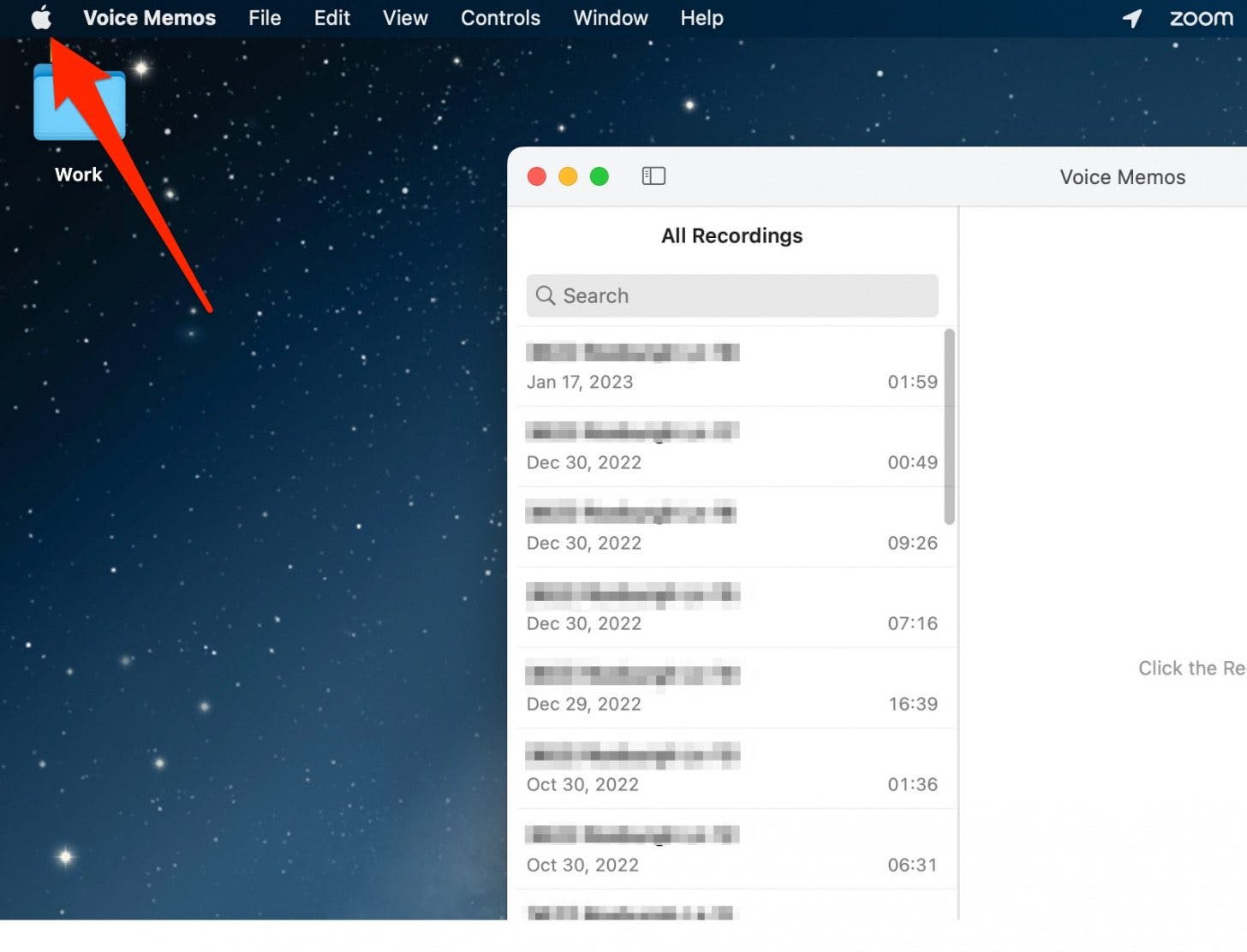Click the green full-screen window button
1247x952 pixels.
[600, 176]
